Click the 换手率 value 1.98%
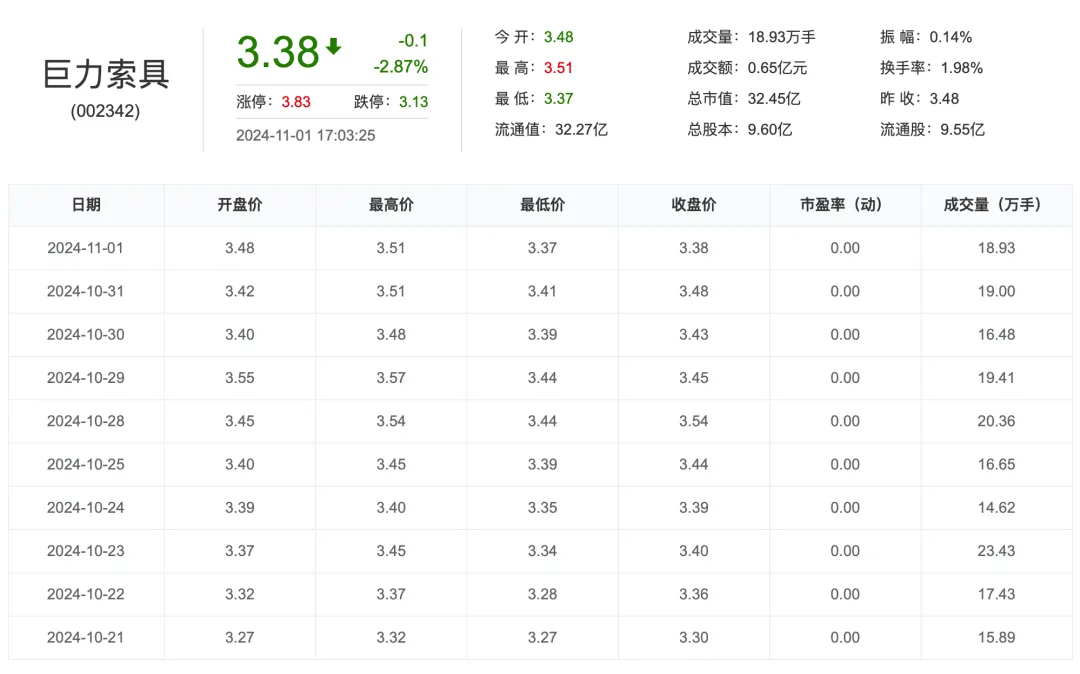The image size is (1080, 674). click(962, 68)
